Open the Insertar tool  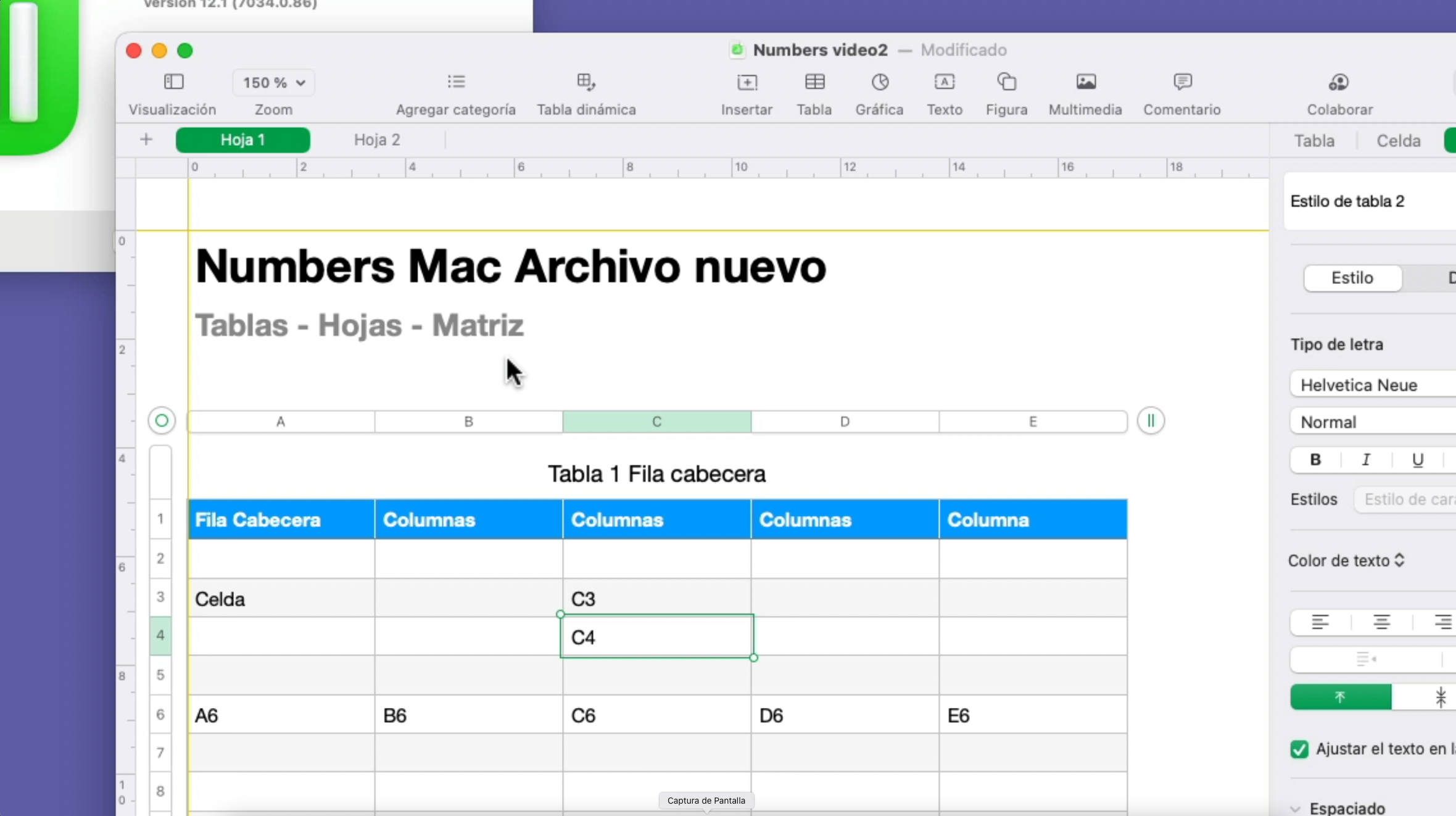pos(746,93)
